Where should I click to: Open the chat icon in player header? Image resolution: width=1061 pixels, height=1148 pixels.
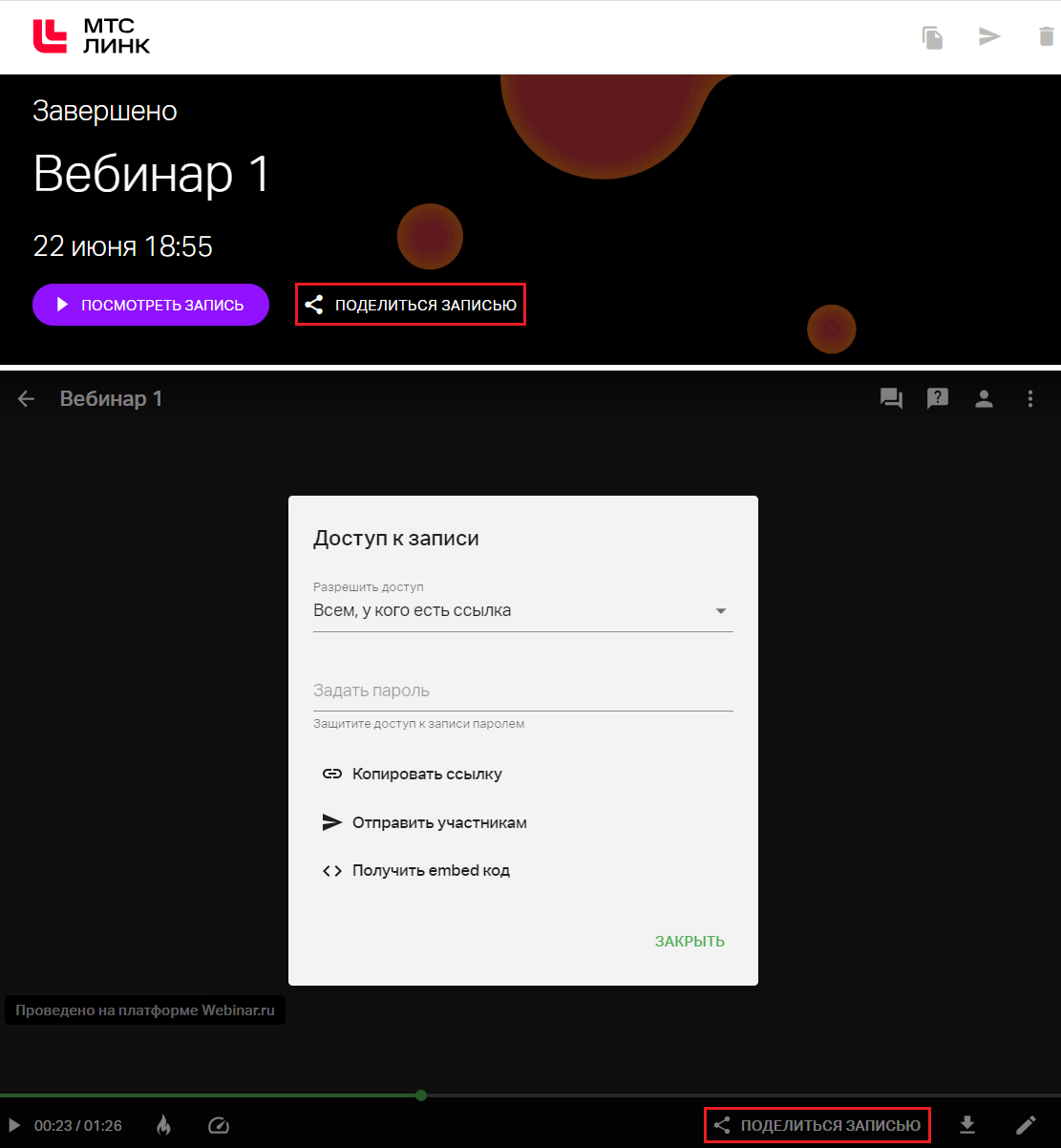(891, 399)
